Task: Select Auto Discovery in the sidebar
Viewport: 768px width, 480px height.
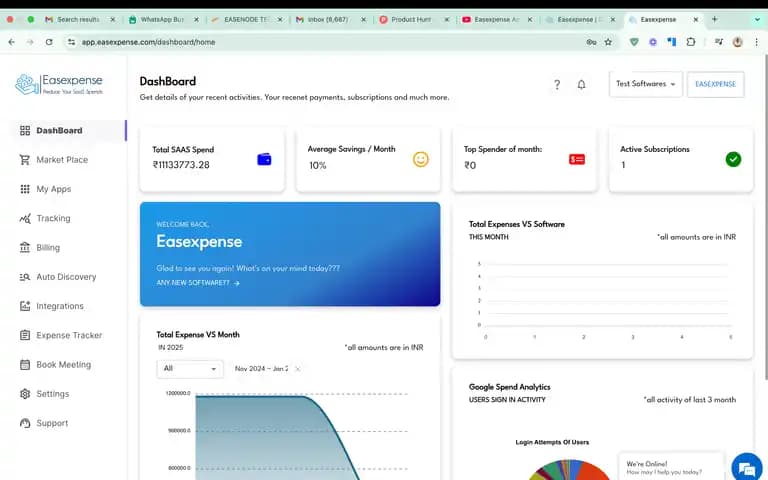Action: (66, 277)
